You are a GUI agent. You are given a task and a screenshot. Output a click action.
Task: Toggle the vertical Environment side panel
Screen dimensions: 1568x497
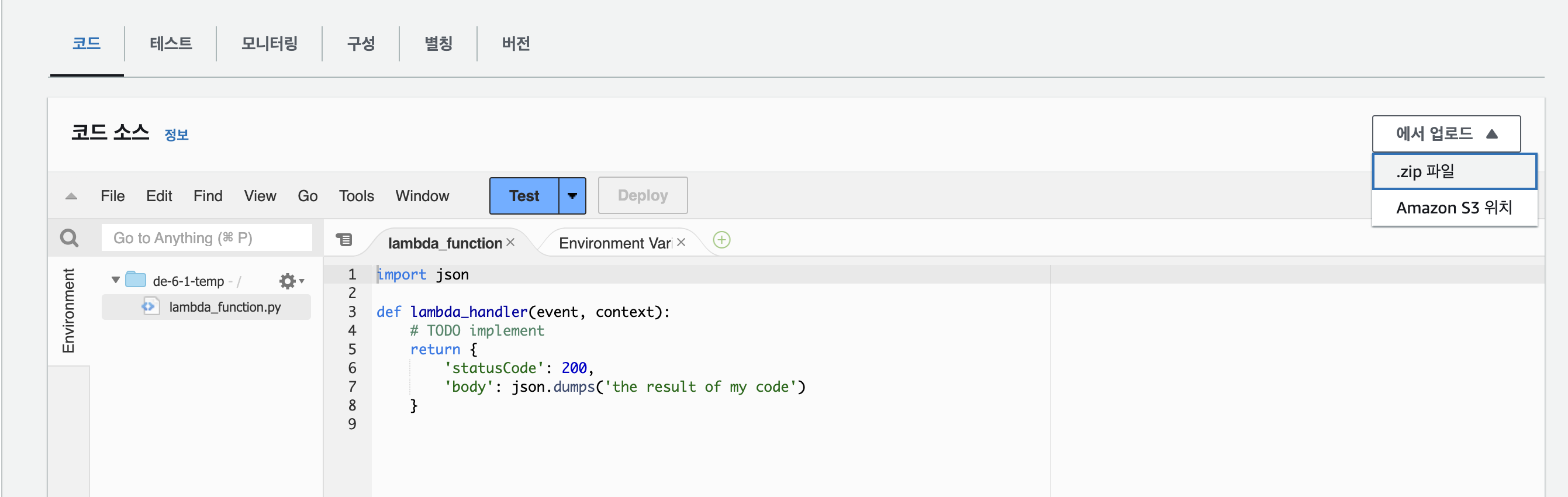coord(68,310)
